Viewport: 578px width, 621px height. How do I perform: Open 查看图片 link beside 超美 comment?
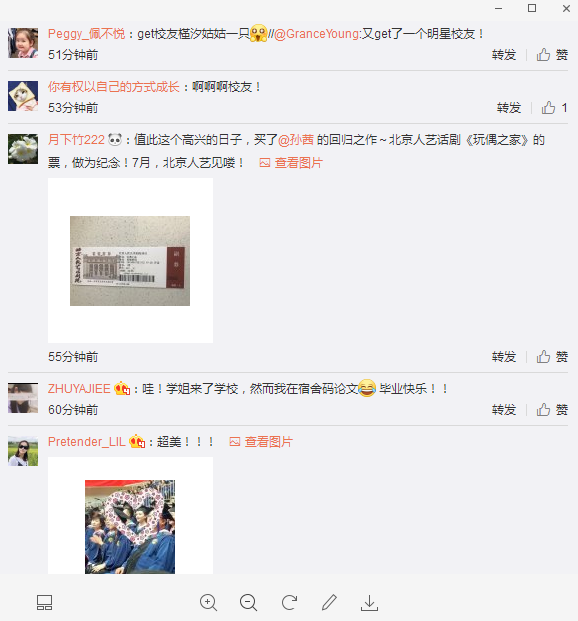[261, 442]
